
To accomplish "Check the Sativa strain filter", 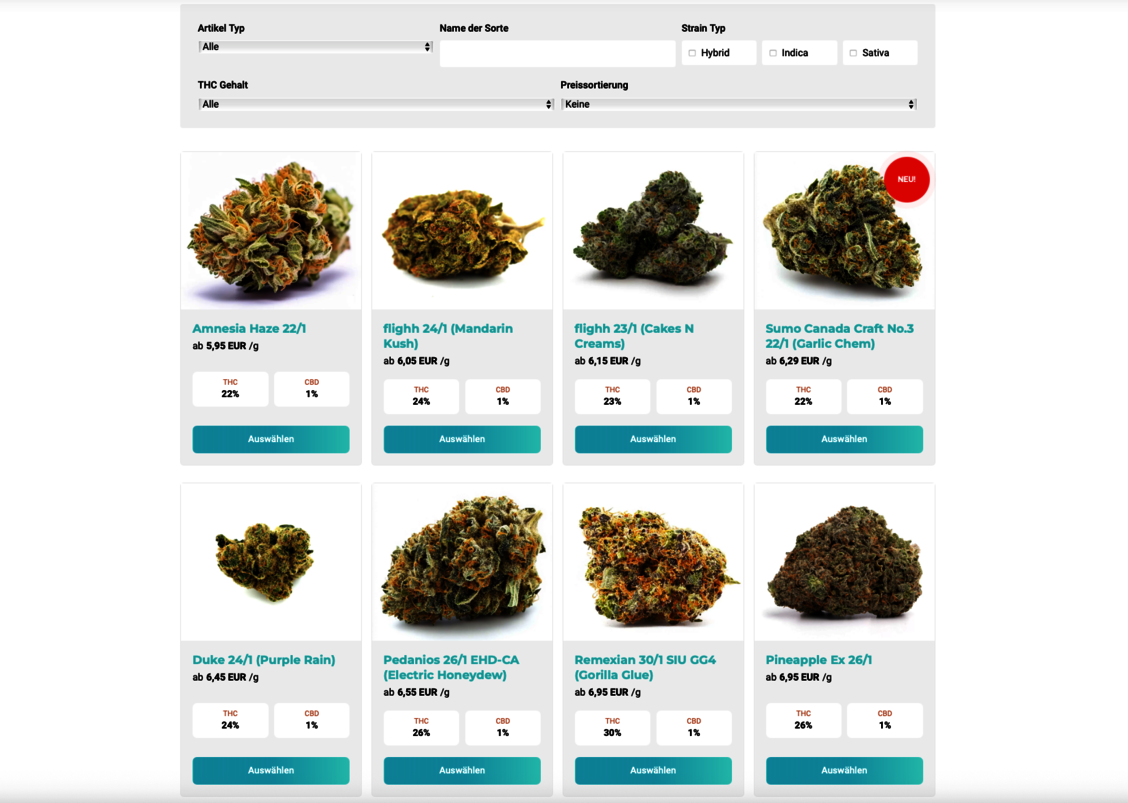I will pos(853,53).
